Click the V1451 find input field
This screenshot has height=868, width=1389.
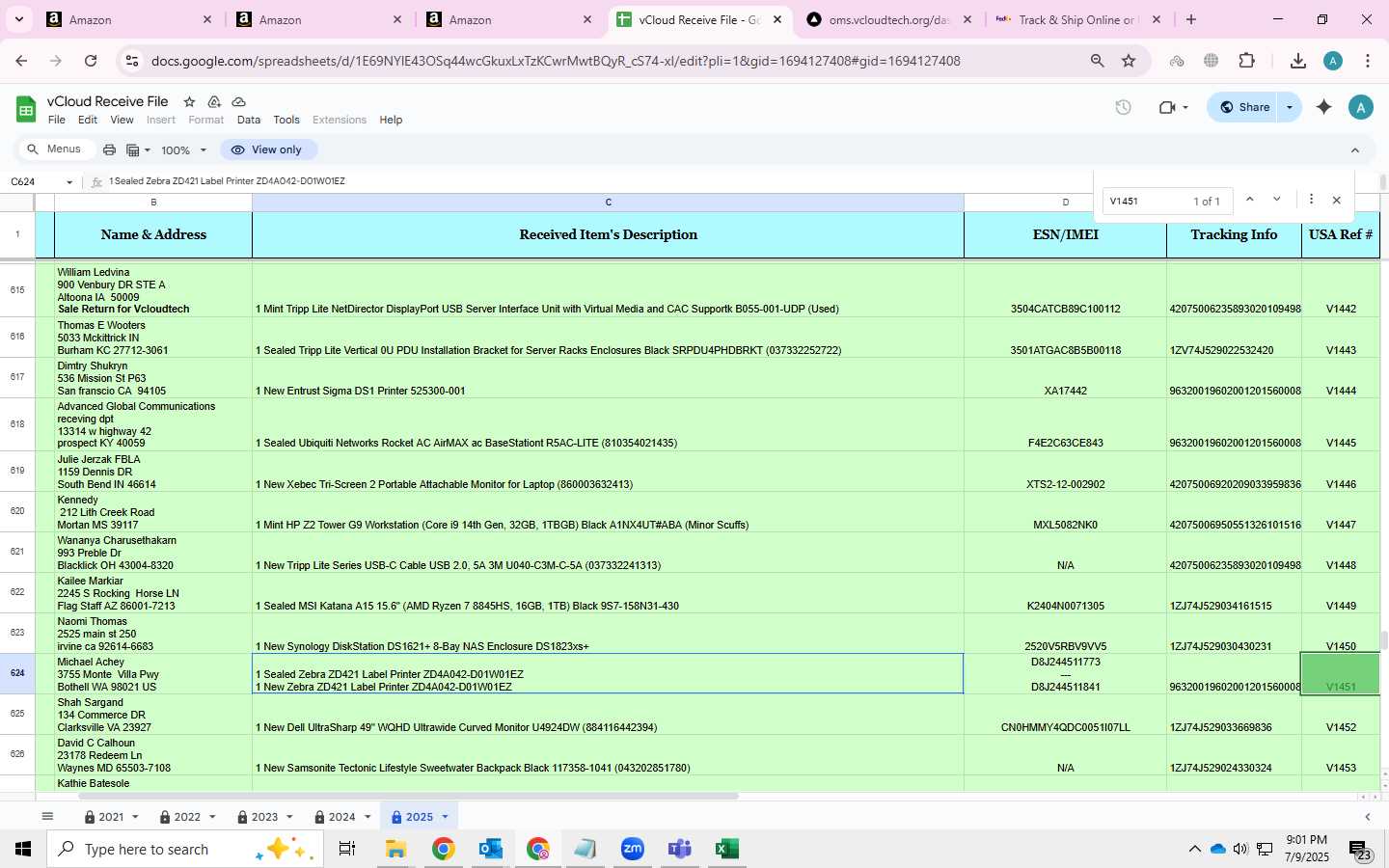point(1146,201)
